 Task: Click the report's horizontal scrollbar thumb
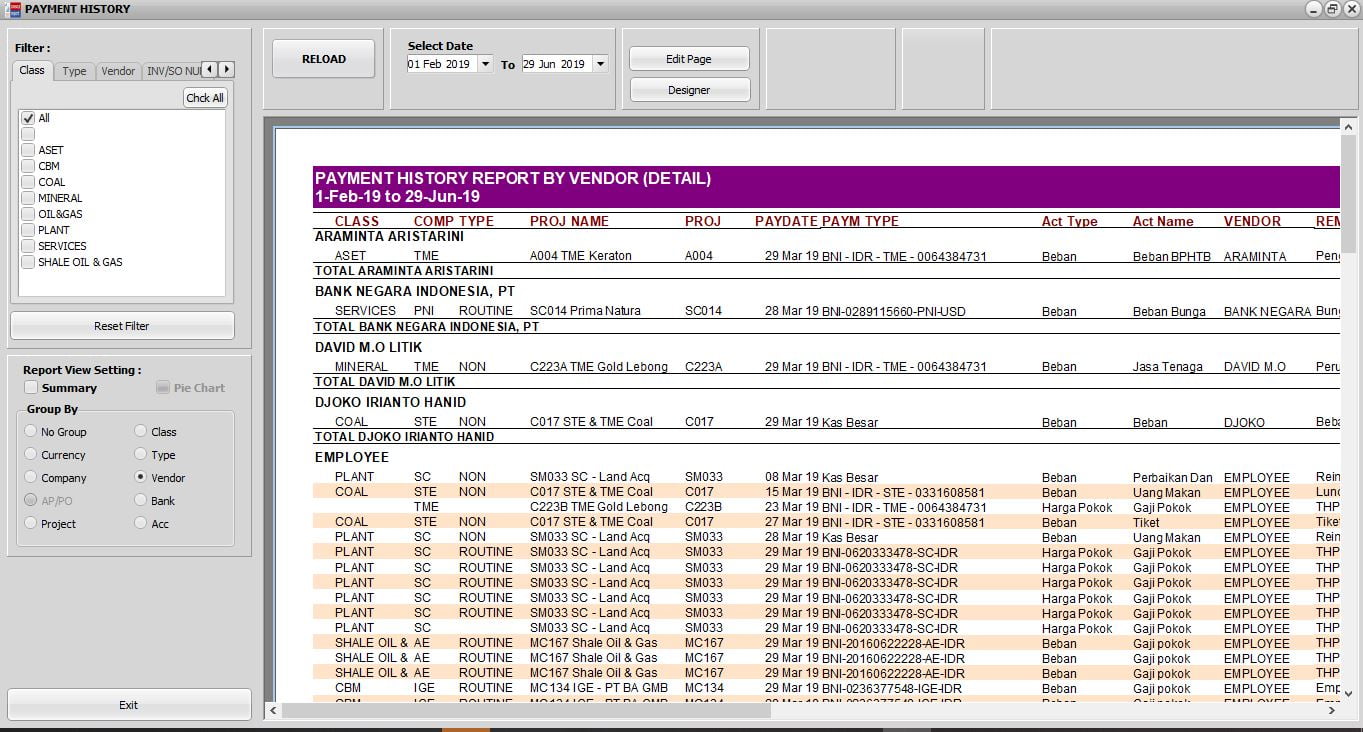click(526, 711)
